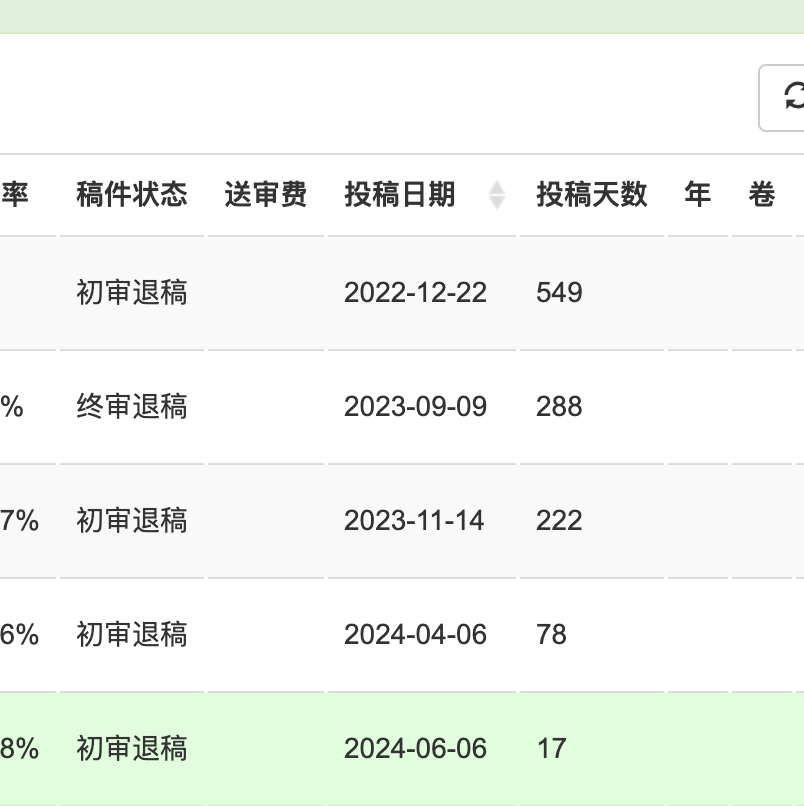The image size is (804, 806).
Task: Click the 288 days cell
Action: click(559, 407)
